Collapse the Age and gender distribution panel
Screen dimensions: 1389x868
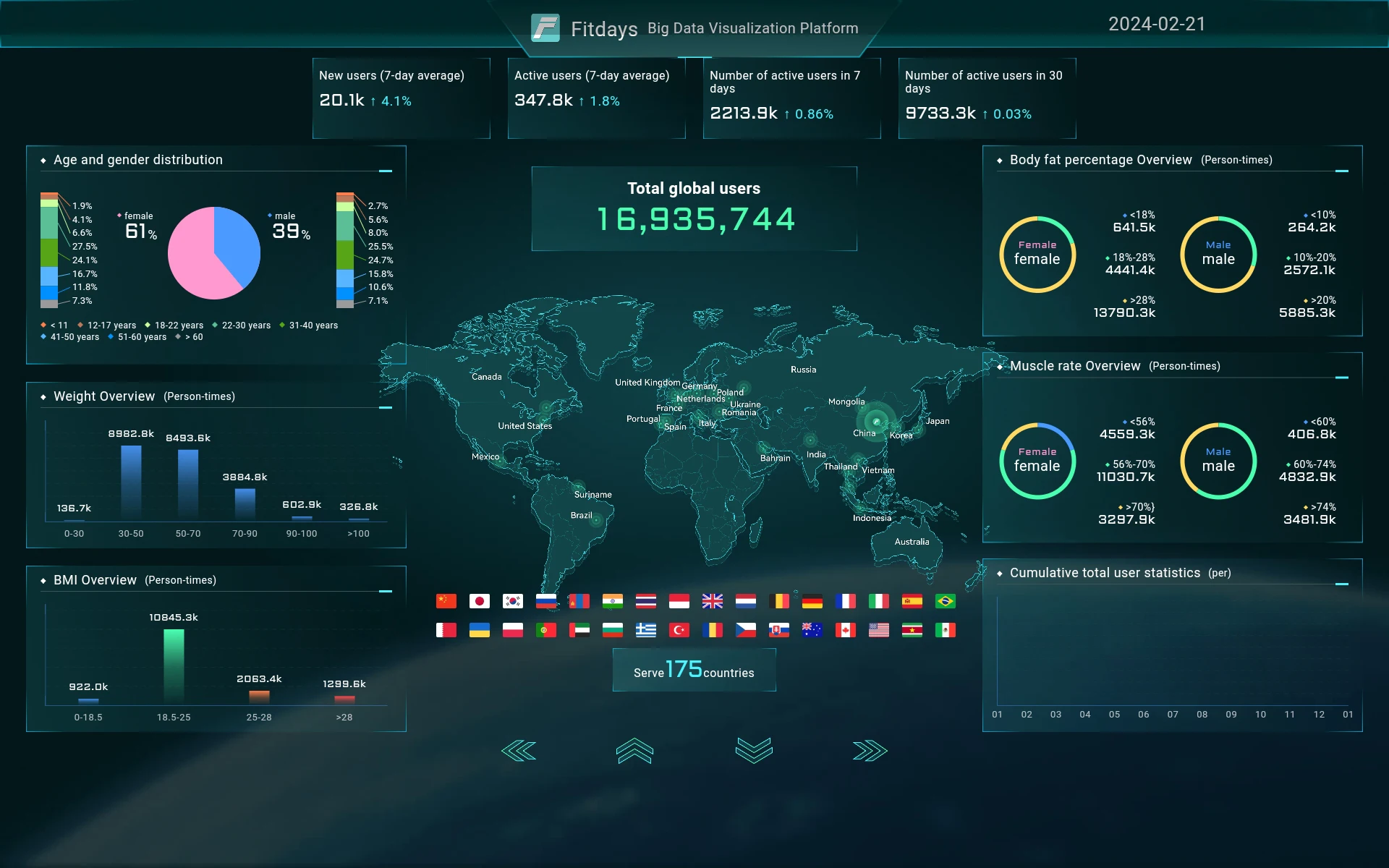(x=386, y=171)
